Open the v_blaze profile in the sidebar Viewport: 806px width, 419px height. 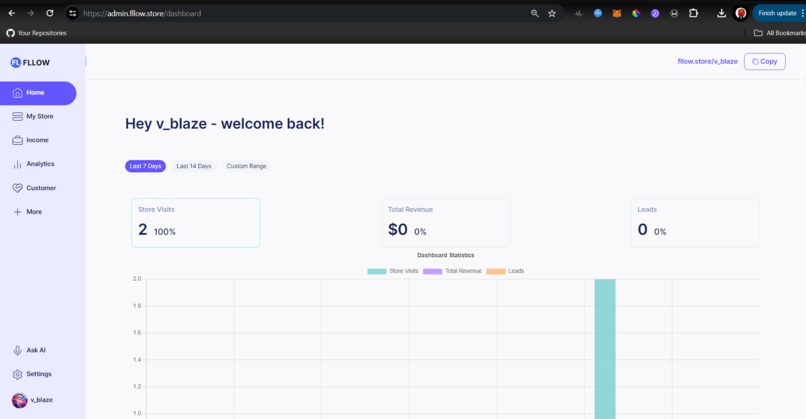point(32,400)
